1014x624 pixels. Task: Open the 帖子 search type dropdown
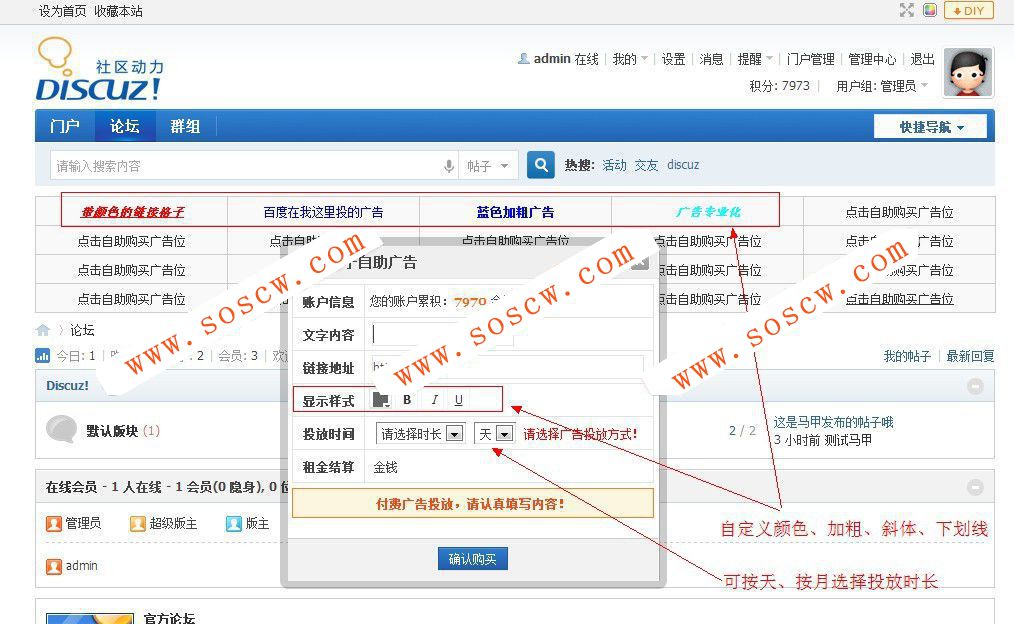488,166
